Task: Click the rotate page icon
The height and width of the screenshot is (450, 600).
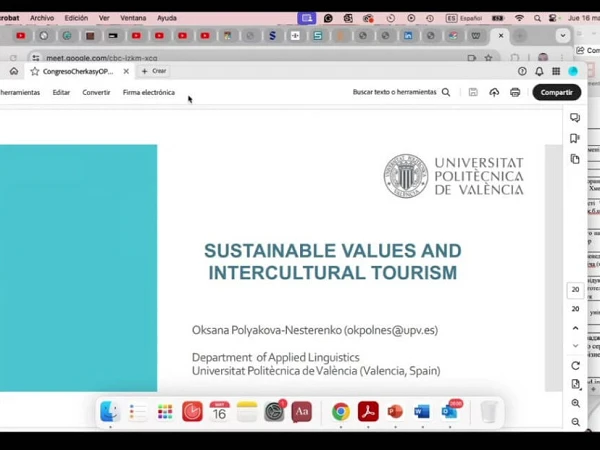Action: coord(575,365)
